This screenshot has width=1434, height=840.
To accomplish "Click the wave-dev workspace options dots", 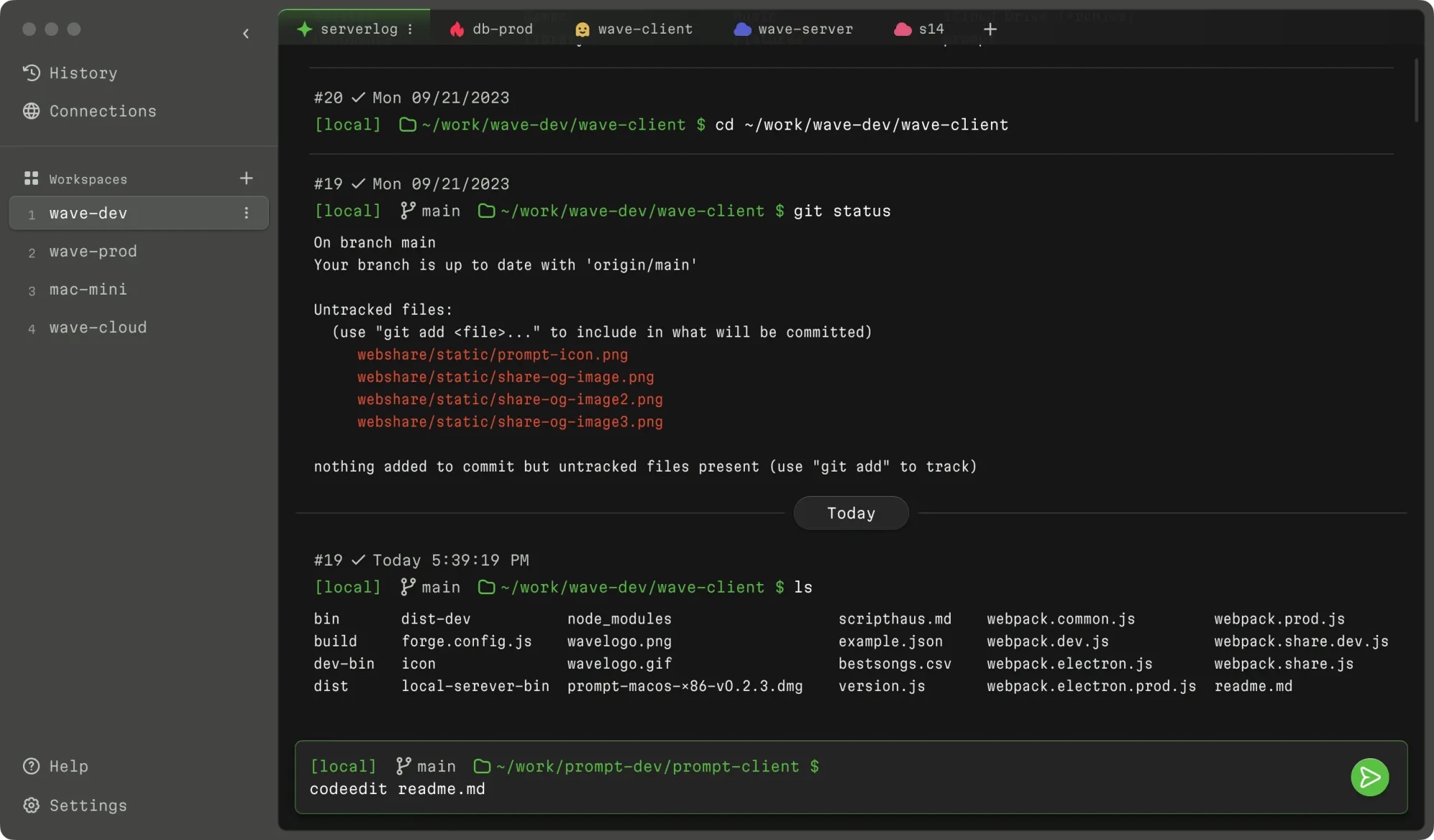I will pos(248,212).
